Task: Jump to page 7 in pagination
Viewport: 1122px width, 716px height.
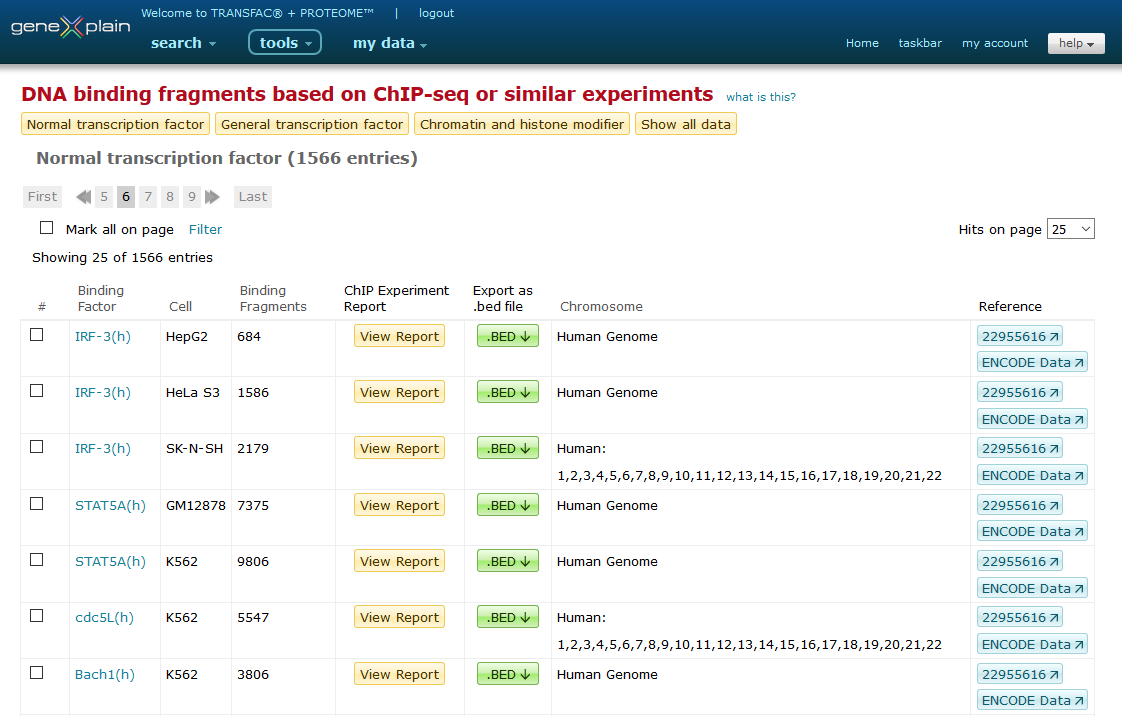Action: click(148, 197)
